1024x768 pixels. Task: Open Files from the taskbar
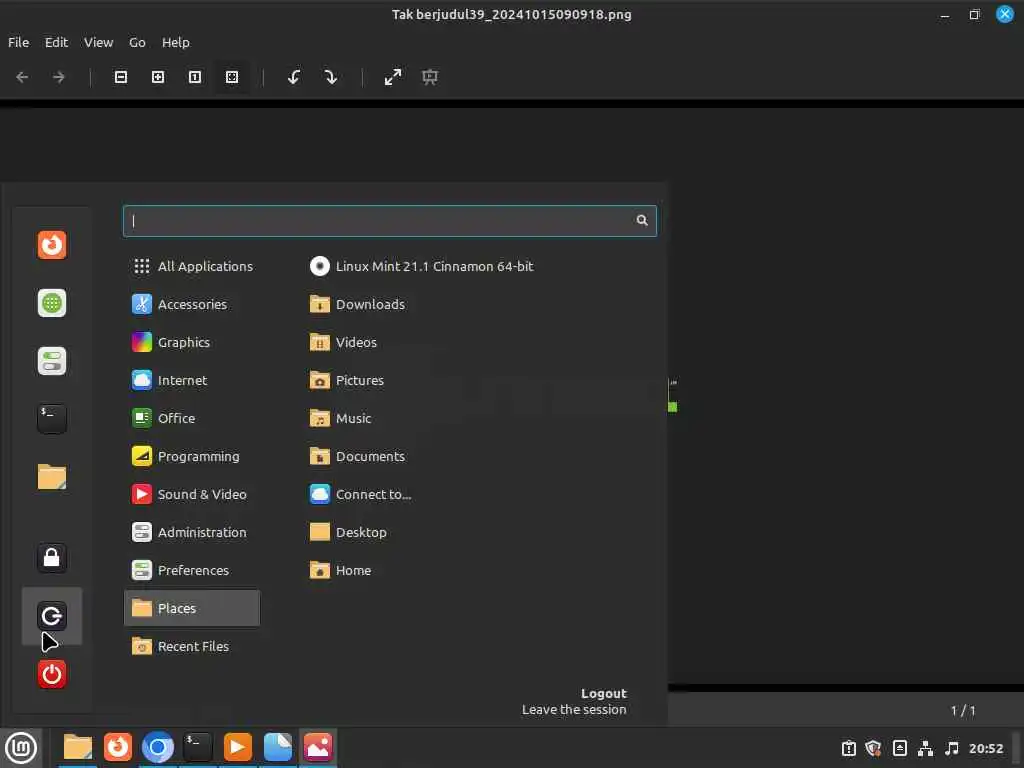(78, 747)
